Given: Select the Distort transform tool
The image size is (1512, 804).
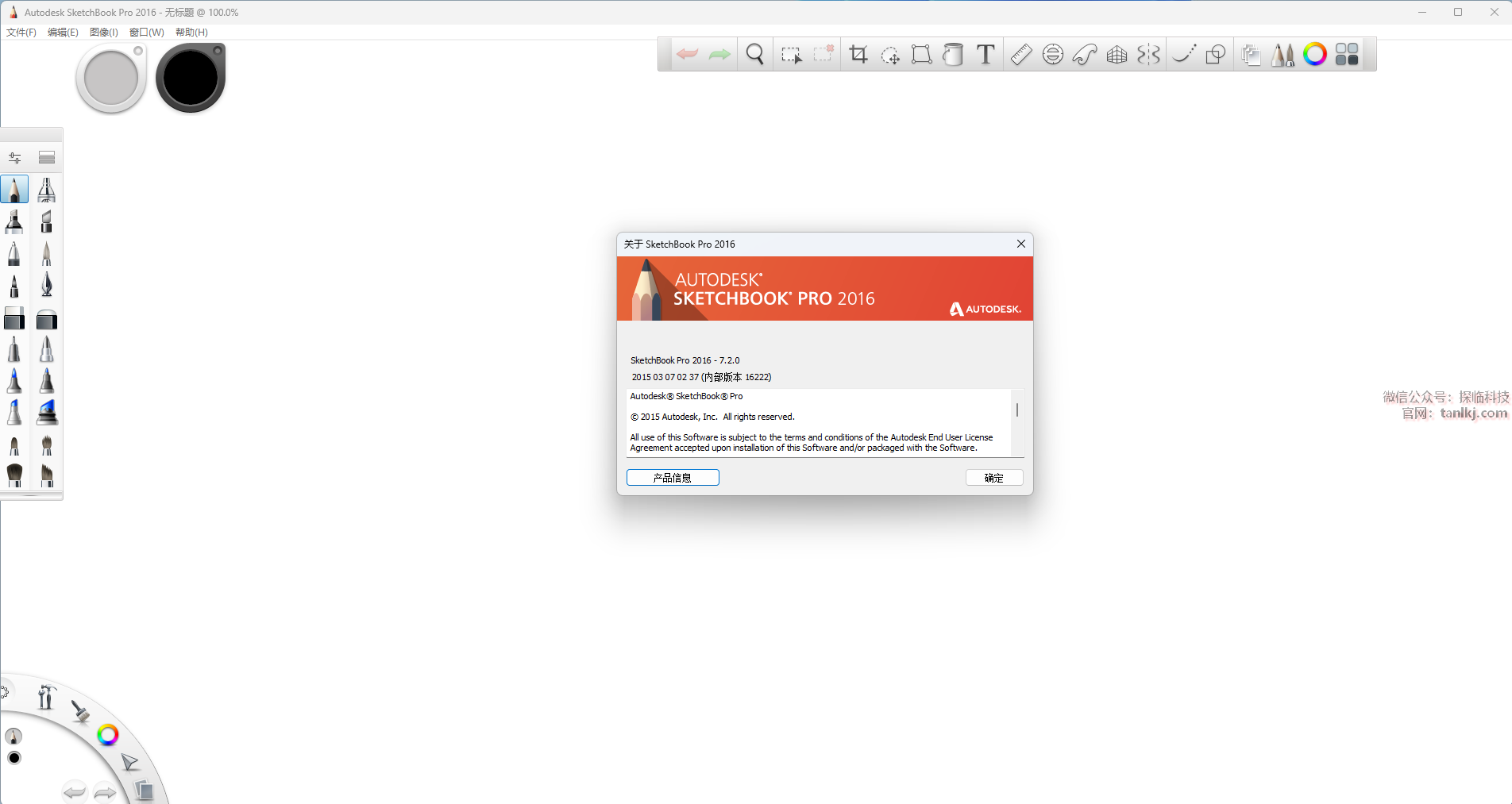Looking at the screenshot, I should point(921,54).
